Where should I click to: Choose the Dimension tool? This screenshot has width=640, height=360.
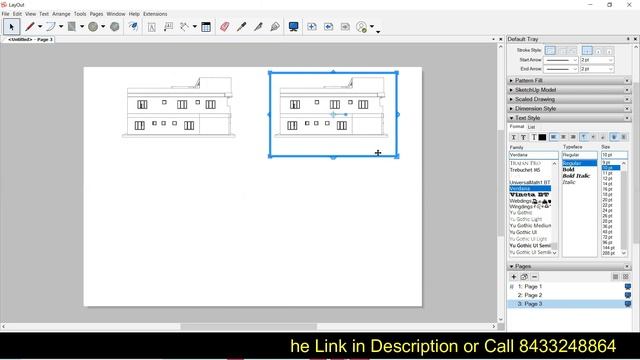185,27
